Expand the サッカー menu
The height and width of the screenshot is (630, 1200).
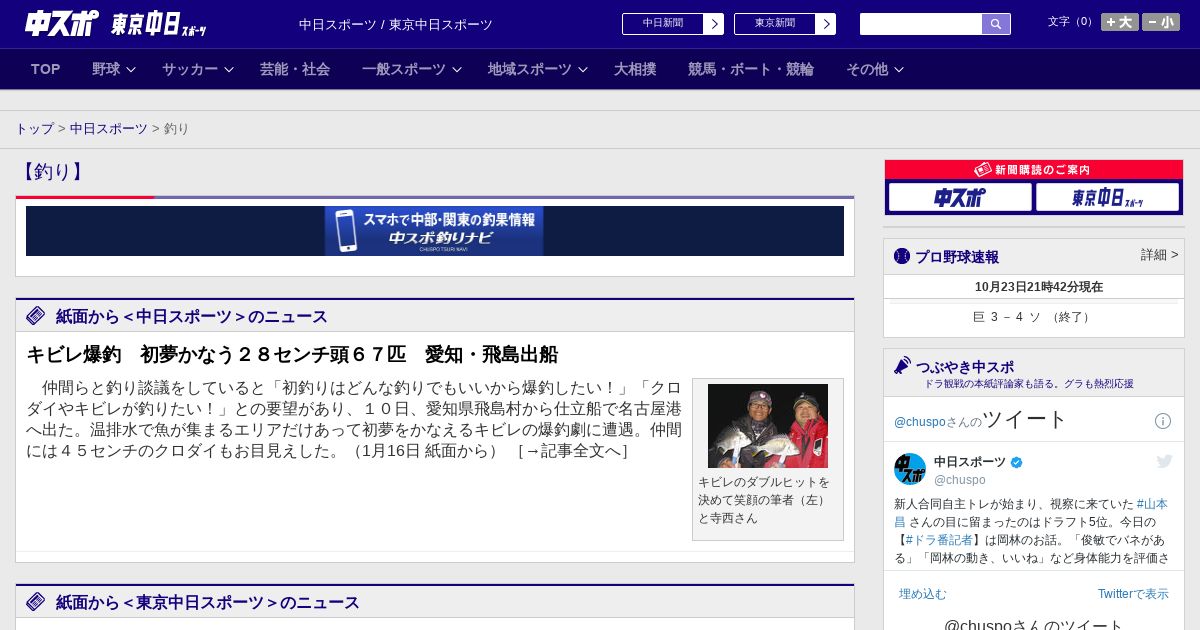click(x=198, y=69)
